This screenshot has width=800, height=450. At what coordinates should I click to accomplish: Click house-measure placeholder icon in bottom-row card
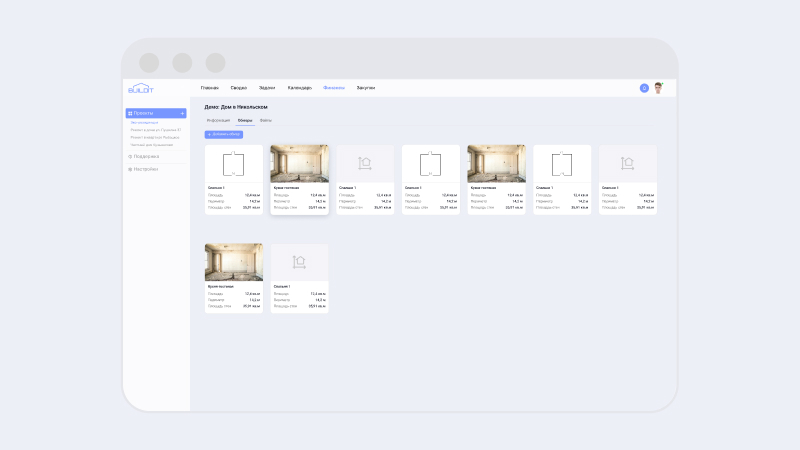(299, 262)
